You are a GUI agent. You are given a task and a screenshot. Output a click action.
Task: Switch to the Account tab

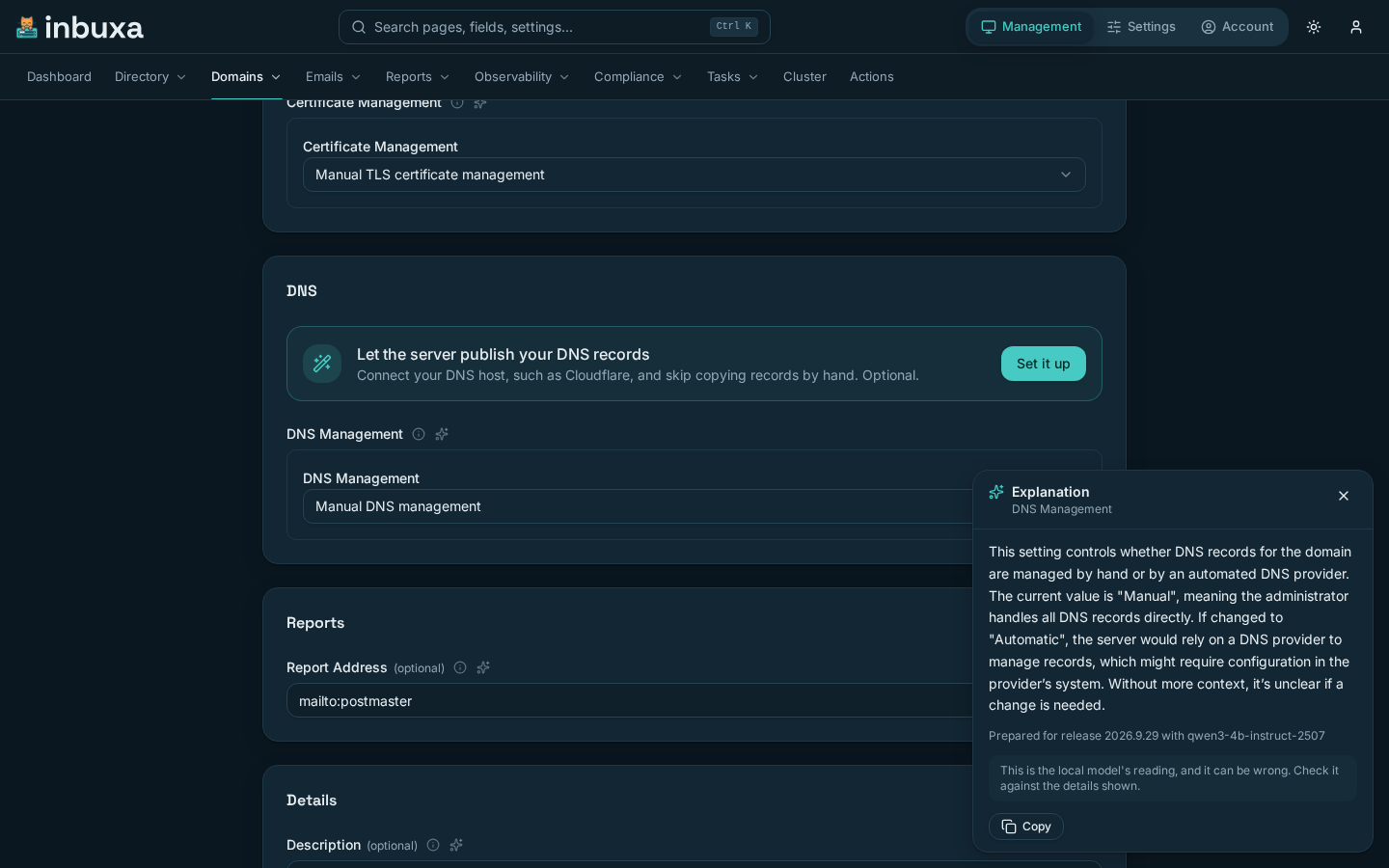coord(1238,27)
